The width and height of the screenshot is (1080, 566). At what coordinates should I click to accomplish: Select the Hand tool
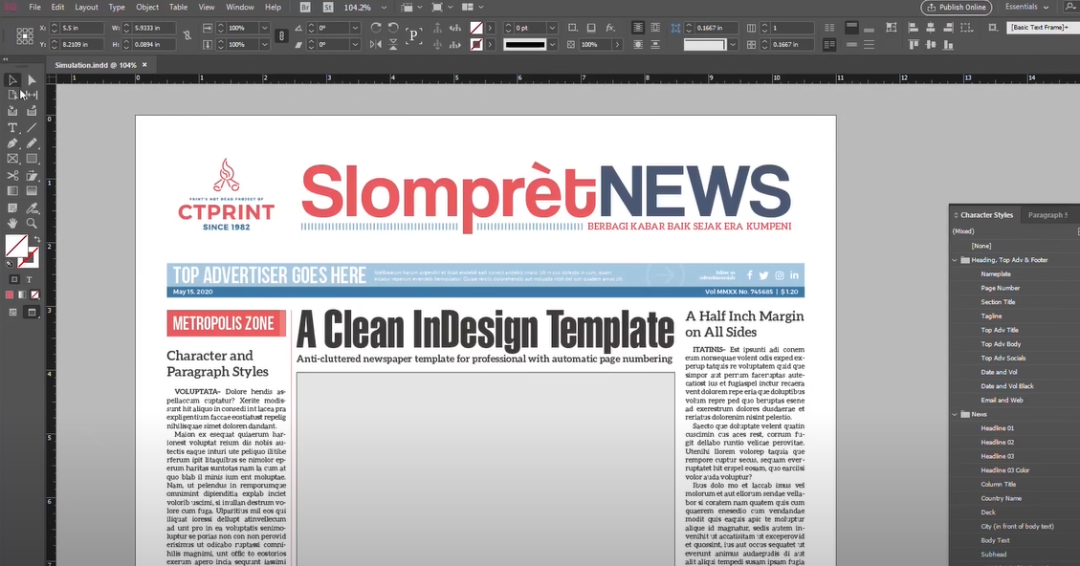click(x=12, y=223)
